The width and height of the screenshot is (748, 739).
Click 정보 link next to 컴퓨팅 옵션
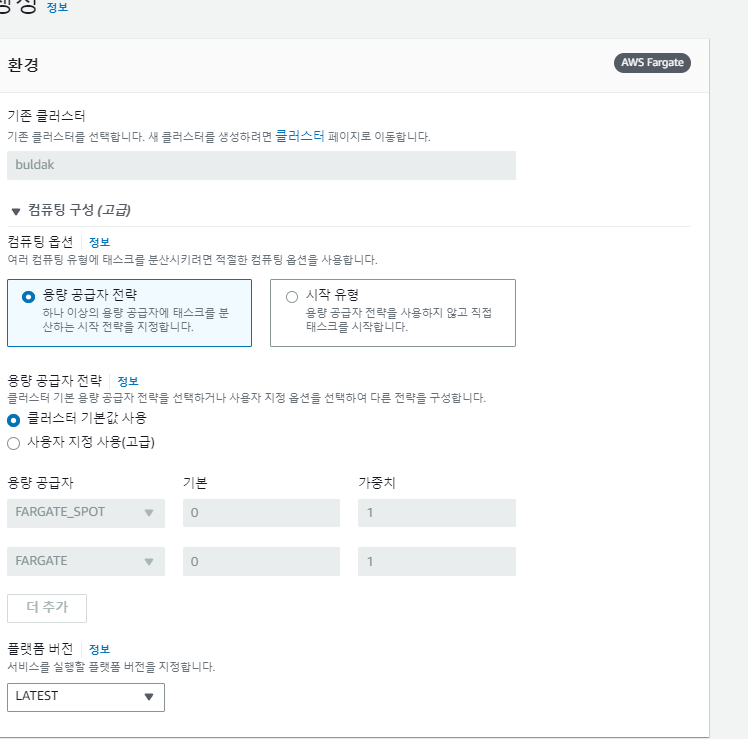[99, 242]
